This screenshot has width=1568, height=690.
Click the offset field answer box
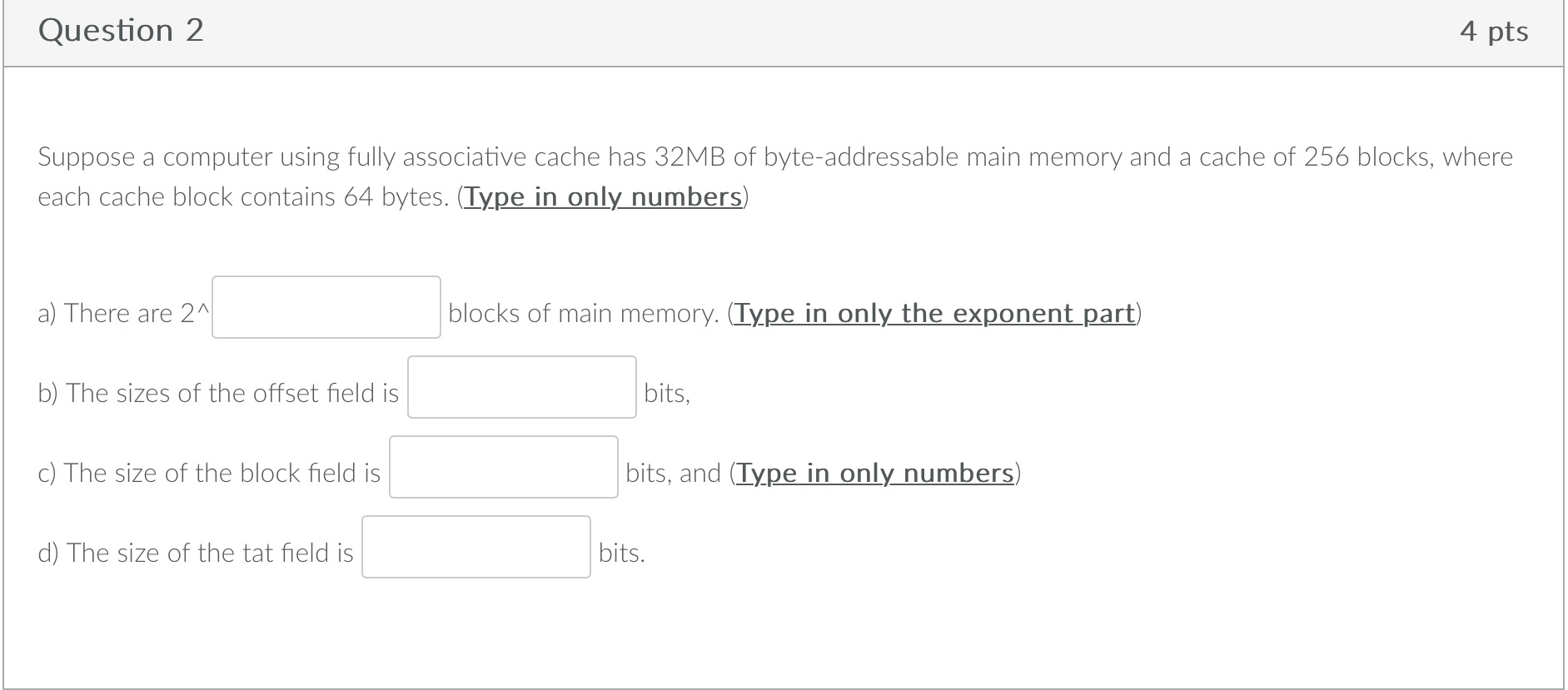pyautogui.click(x=521, y=386)
